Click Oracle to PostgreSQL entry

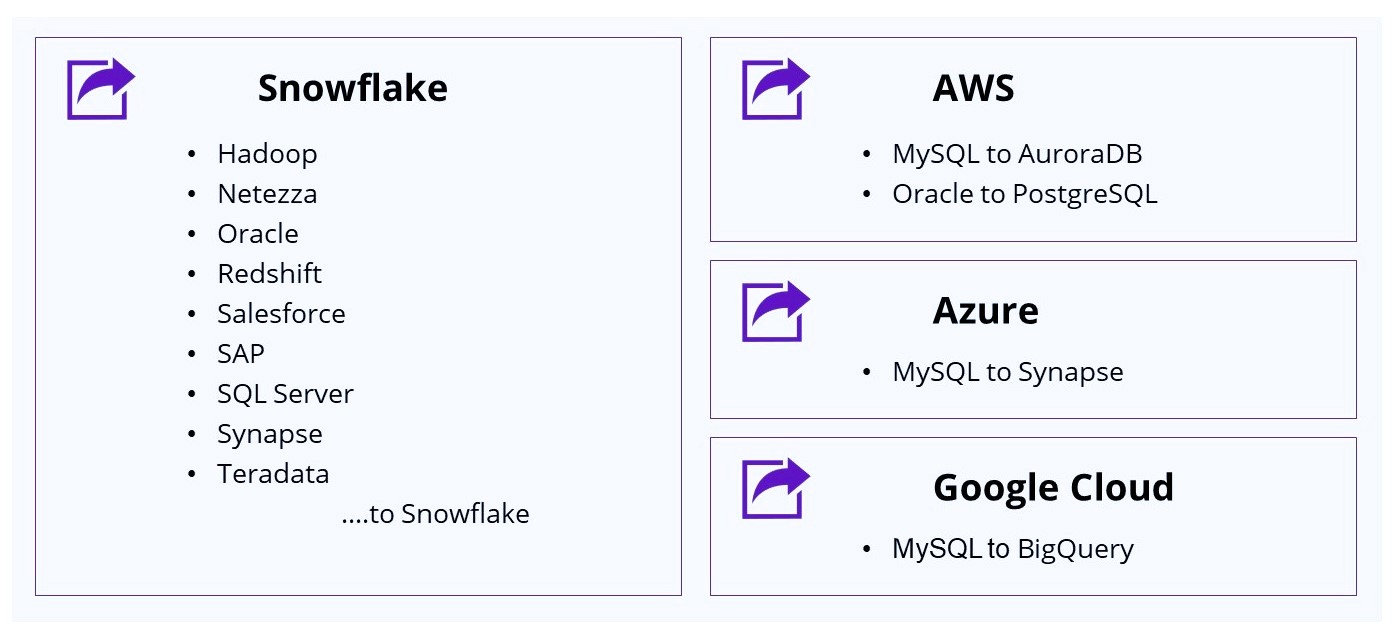pyautogui.click(x=1024, y=194)
